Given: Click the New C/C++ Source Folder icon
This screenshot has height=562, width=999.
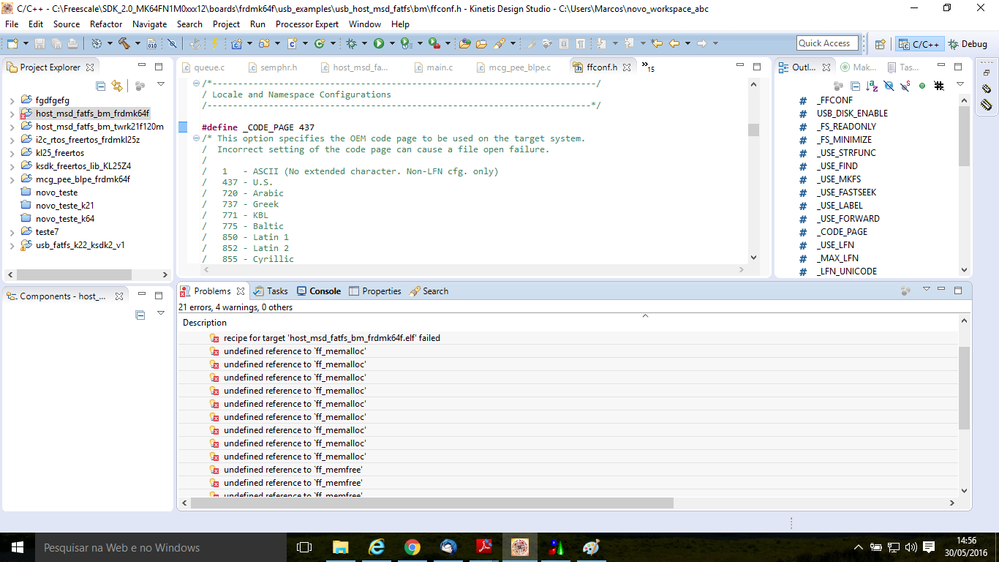Looking at the screenshot, I should pos(264,43).
